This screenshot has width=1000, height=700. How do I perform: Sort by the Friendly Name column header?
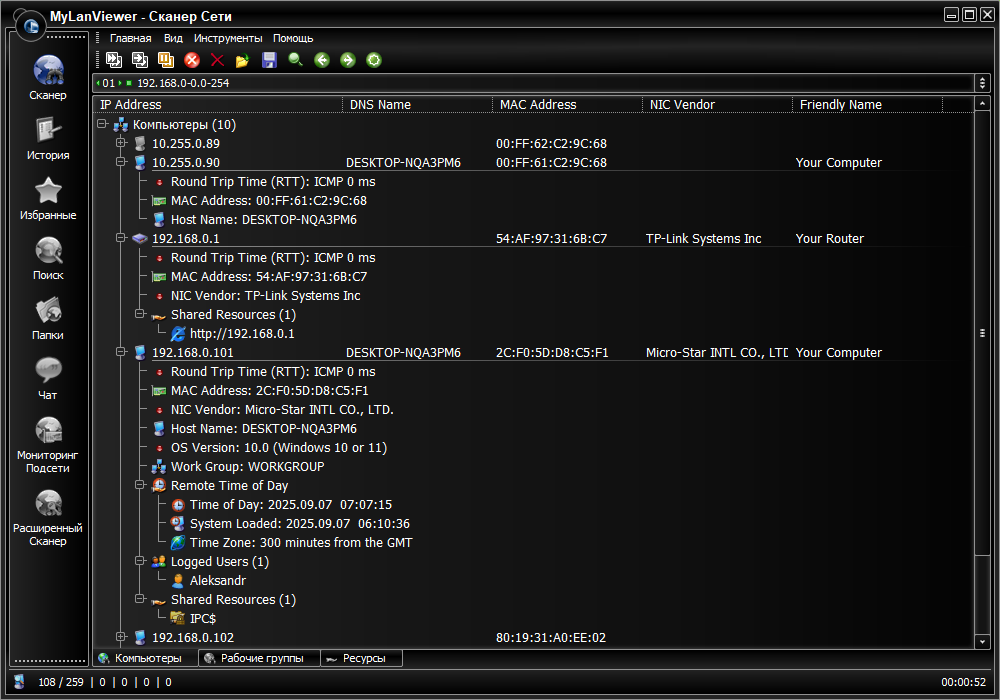(867, 105)
